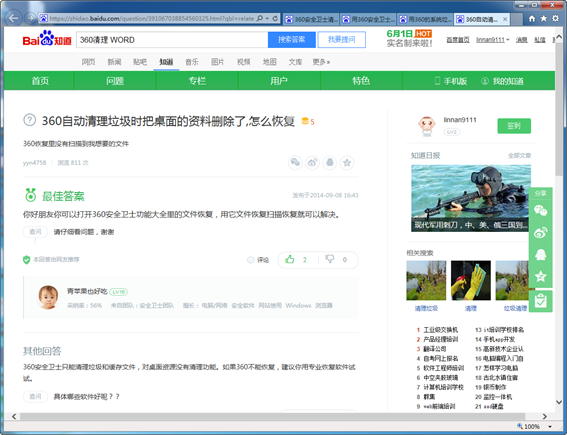Viewport: 567px width, 435px height.
Task: Open the 手机版 link
Action: tap(451, 81)
